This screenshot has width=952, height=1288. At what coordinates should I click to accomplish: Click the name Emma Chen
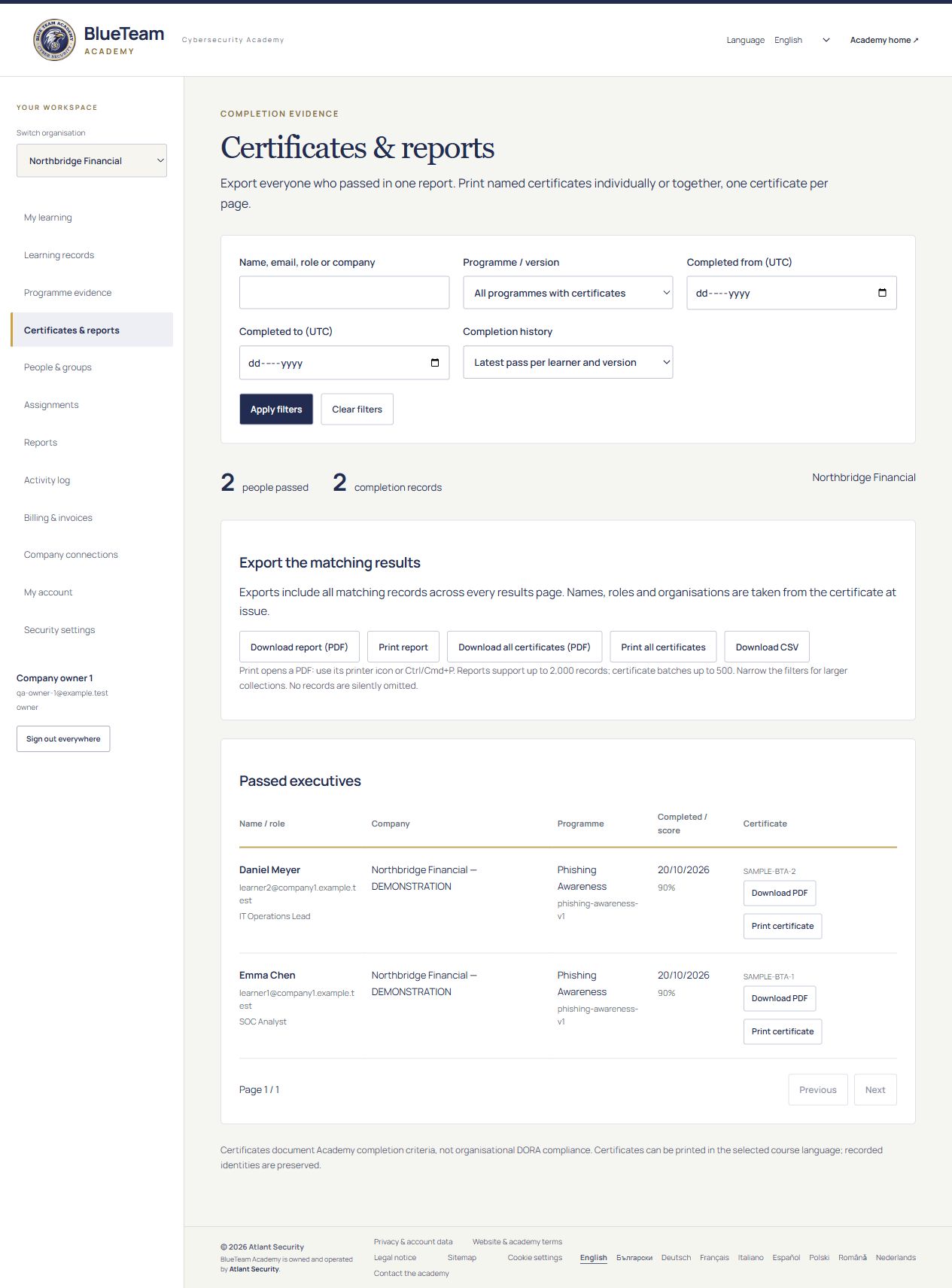[x=267, y=975]
